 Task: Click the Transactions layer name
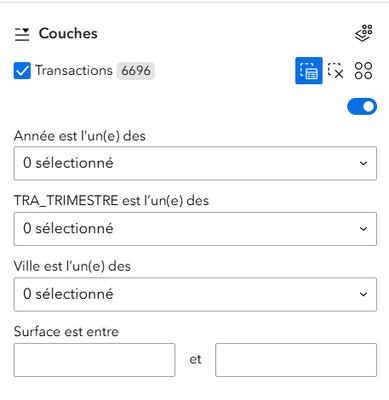tap(74, 71)
